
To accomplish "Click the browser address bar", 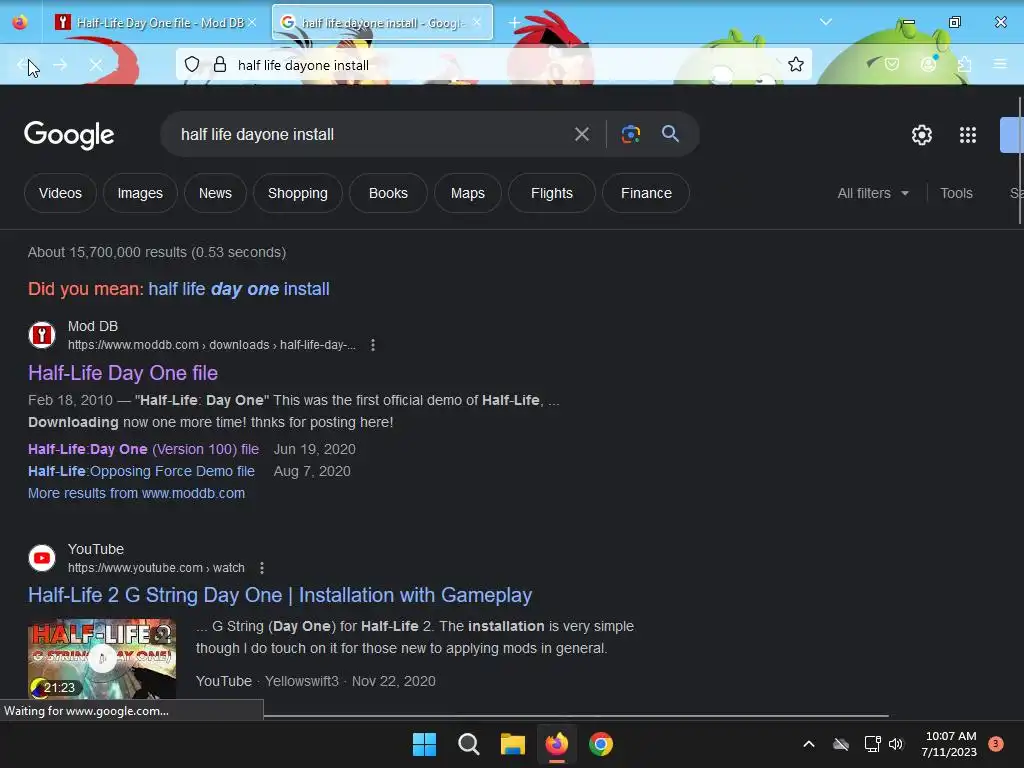I will coord(493,65).
